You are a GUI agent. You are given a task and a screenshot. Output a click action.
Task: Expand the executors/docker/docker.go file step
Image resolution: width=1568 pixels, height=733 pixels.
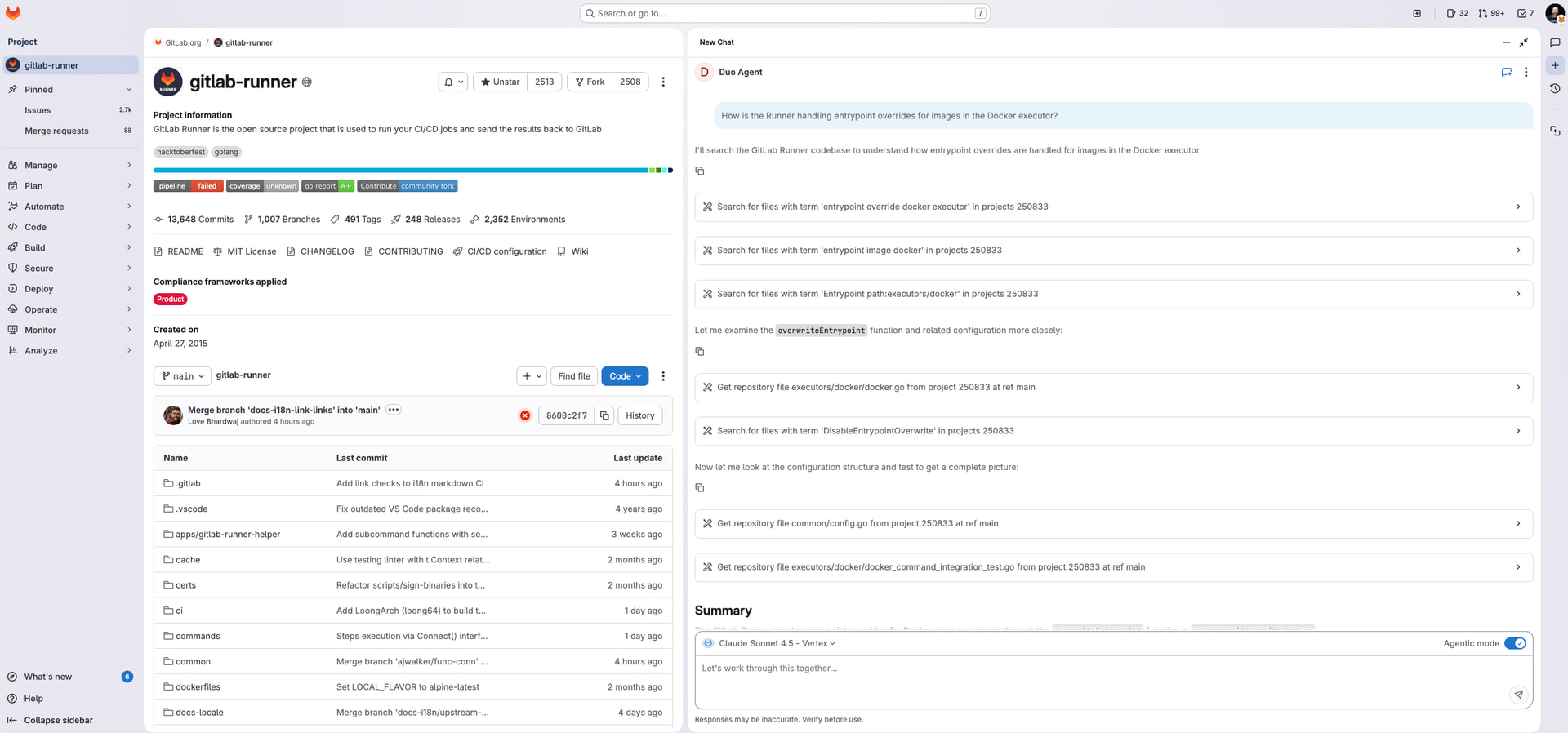(x=1113, y=388)
